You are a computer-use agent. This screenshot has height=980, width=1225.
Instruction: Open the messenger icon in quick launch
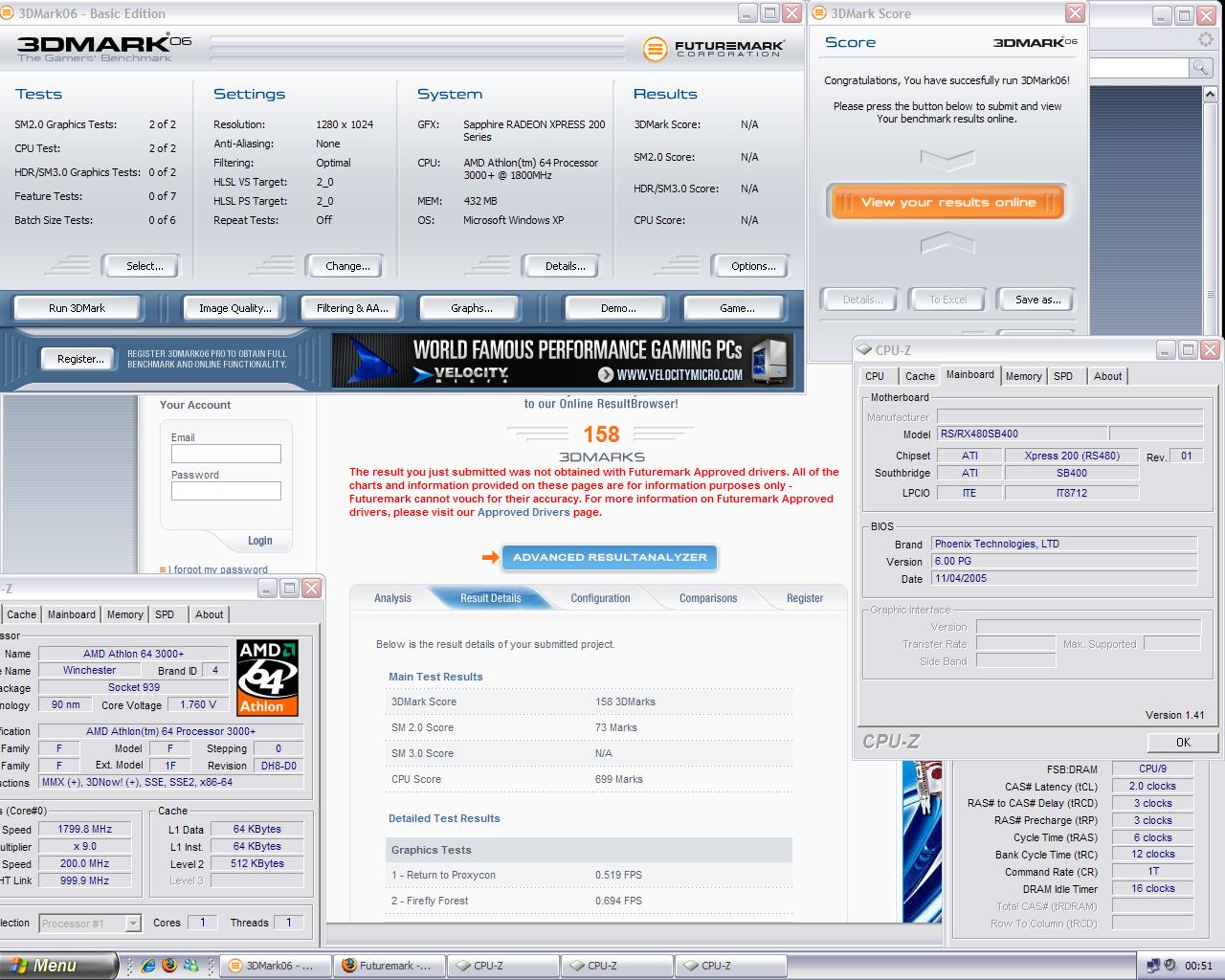pos(190,966)
